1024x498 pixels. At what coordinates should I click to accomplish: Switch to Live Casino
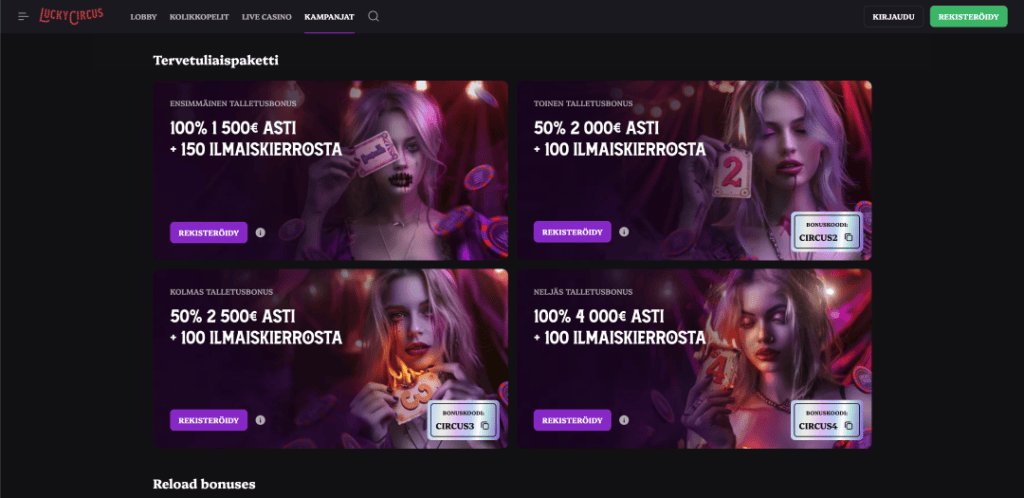tap(266, 17)
